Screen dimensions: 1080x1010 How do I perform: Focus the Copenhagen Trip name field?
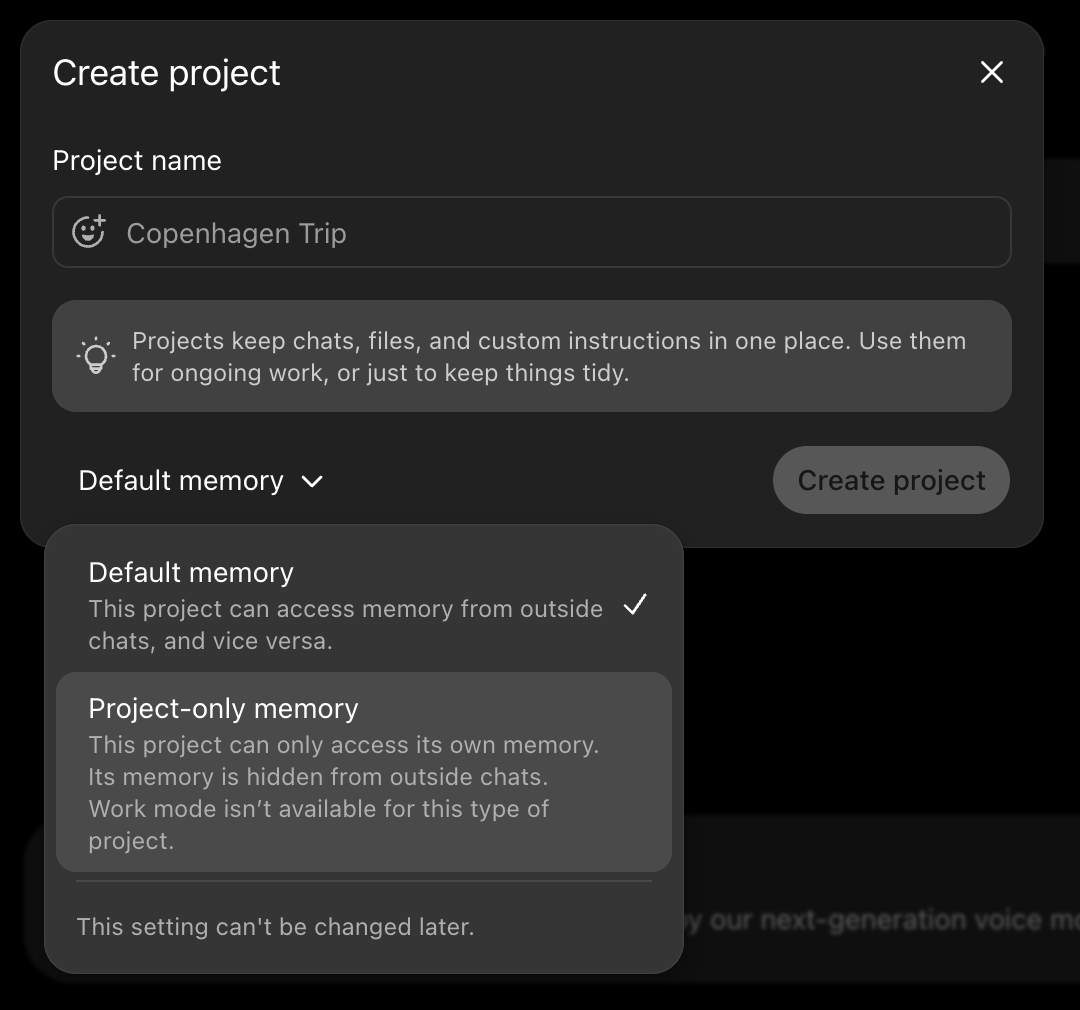[532, 232]
